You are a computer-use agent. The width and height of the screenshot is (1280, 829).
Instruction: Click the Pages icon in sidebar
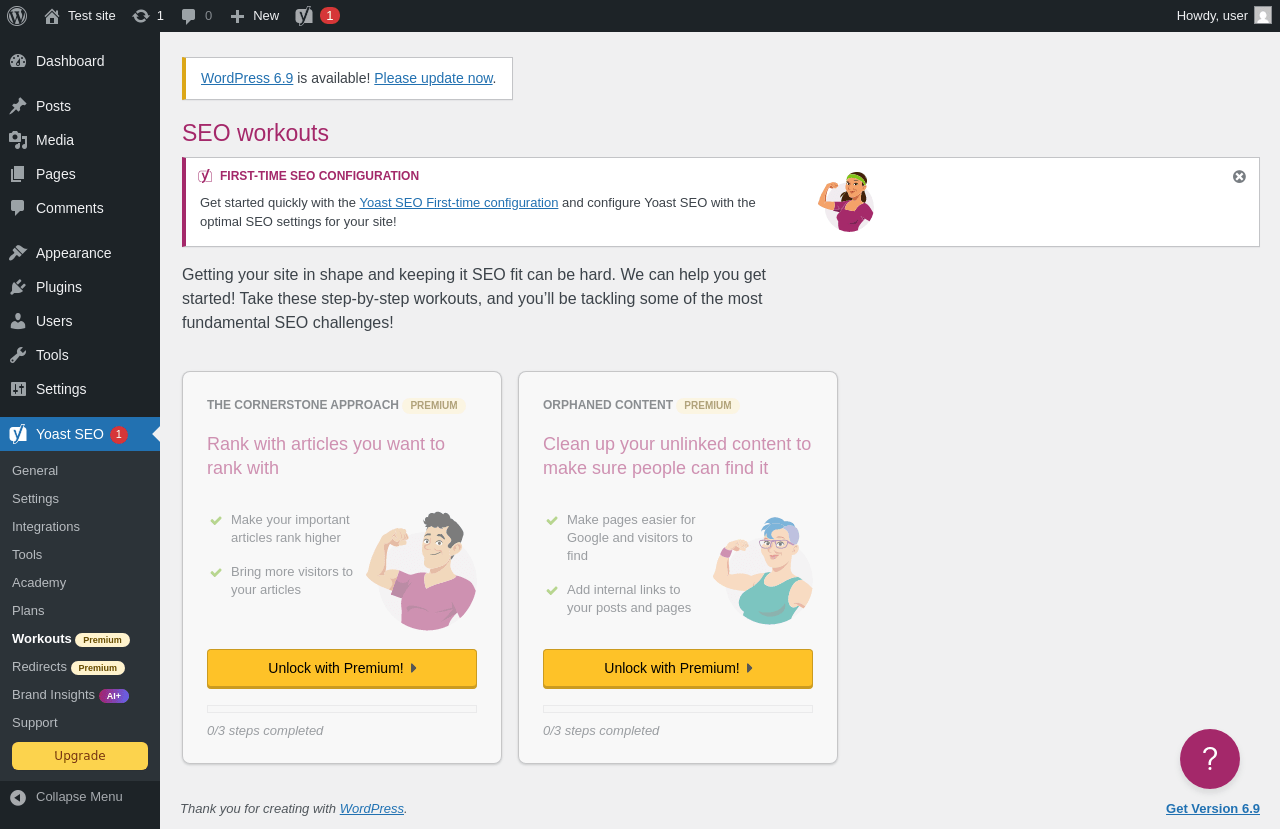(18, 174)
